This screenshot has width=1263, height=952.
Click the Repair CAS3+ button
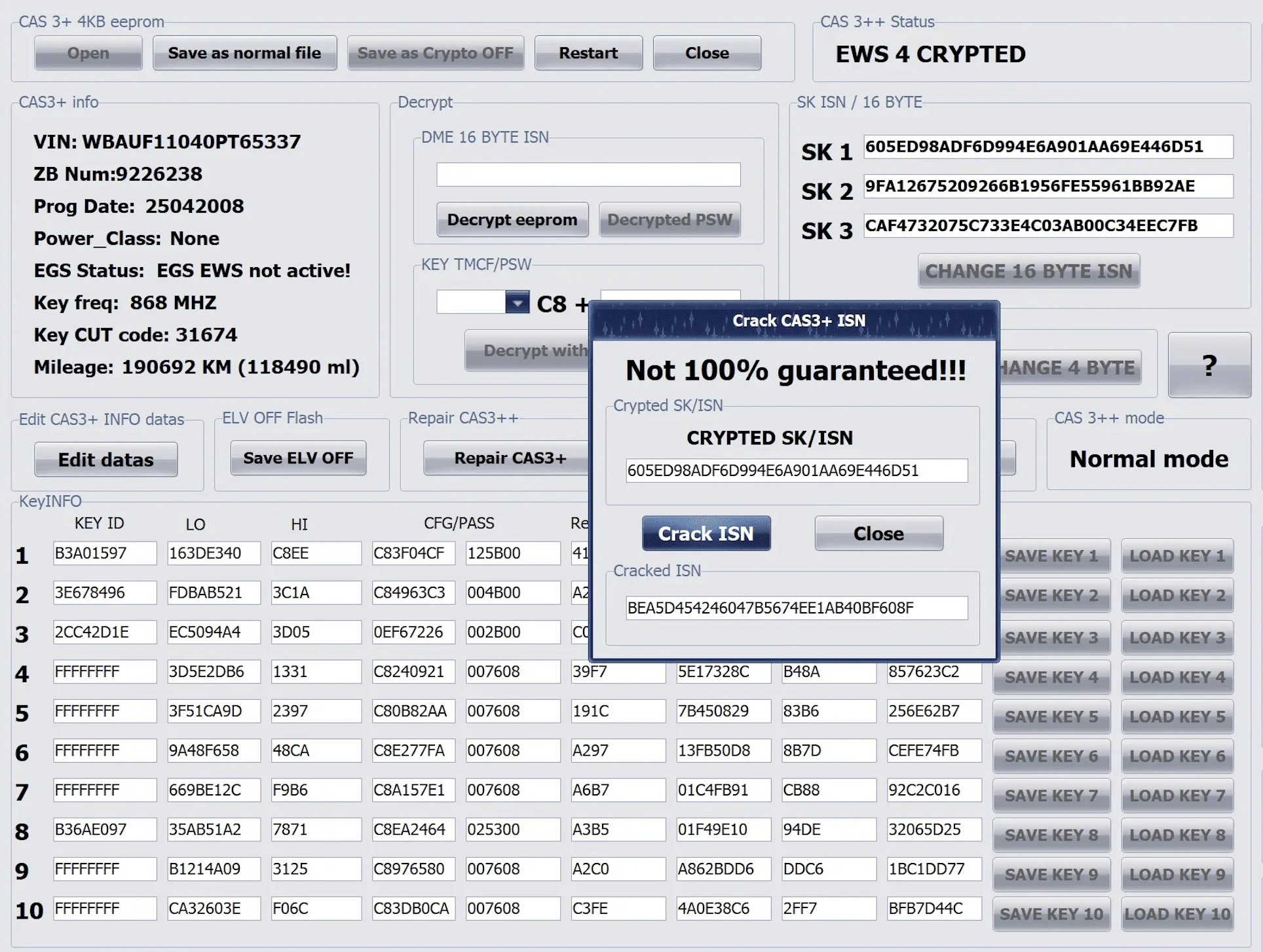(510, 458)
